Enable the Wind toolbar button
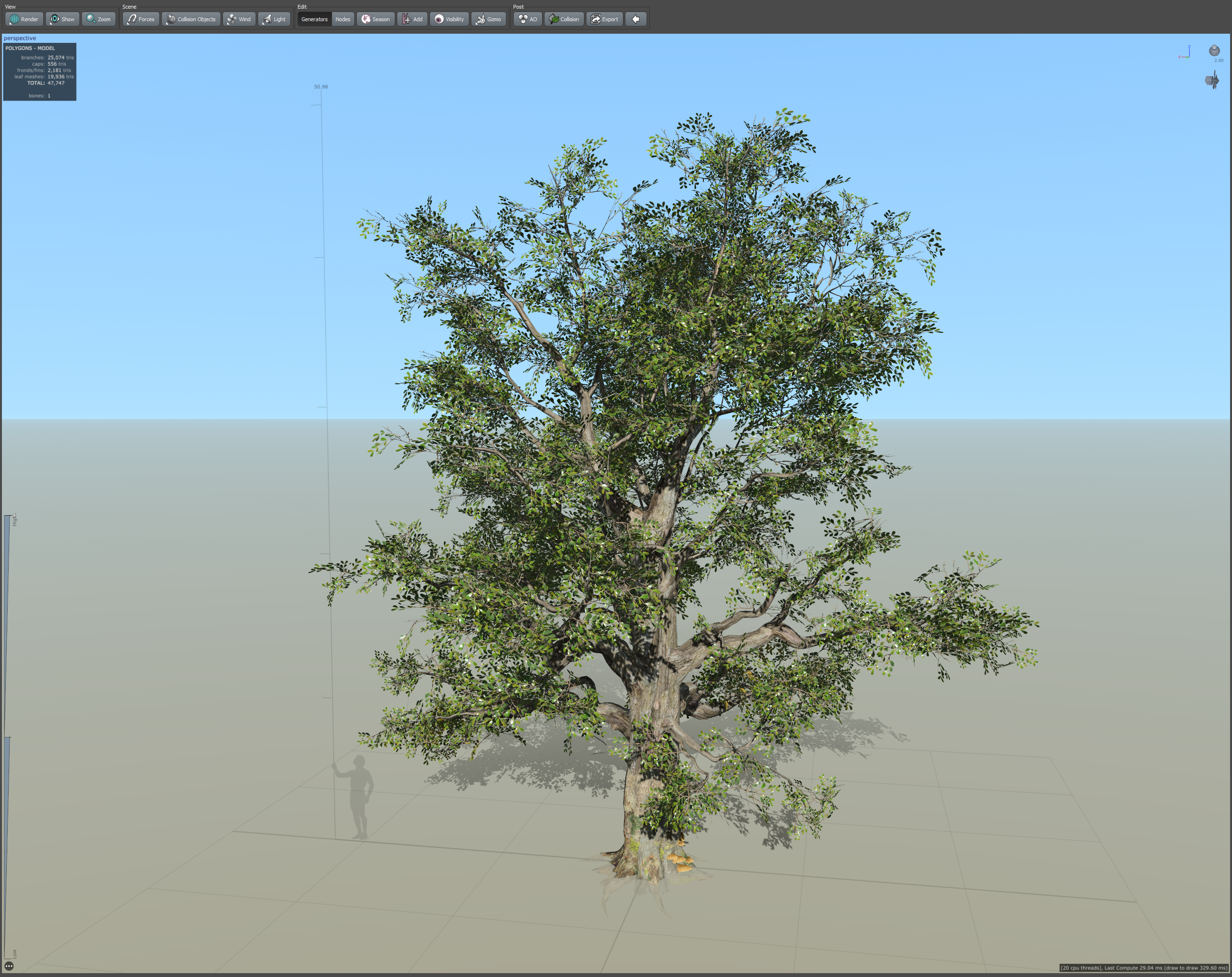Screen dimensions: 1232x977 click(x=239, y=19)
